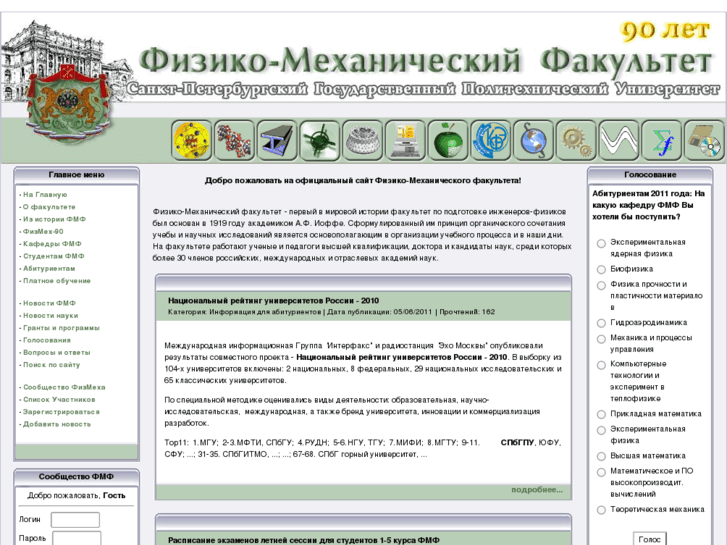Click the 'Логин' input field
Image resolution: width=727 pixels, height=545 pixels.
coord(75,519)
